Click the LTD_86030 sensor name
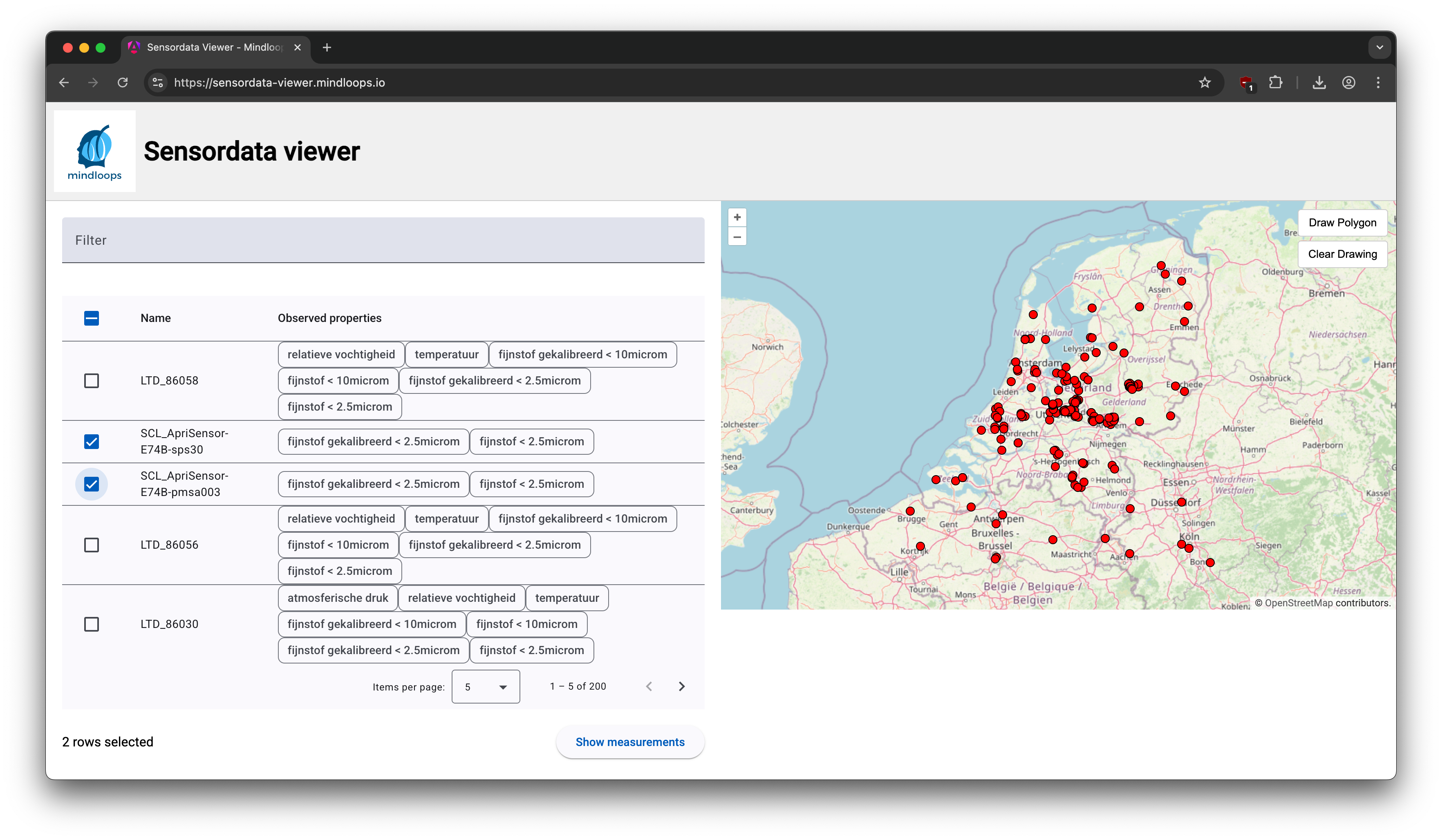This screenshot has height=840, width=1442. point(169,624)
